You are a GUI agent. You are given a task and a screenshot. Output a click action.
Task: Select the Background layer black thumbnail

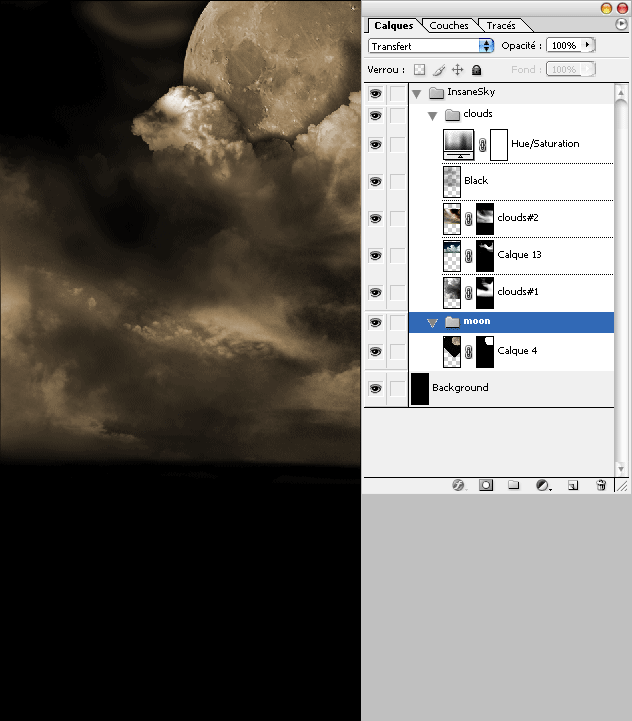point(419,389)
